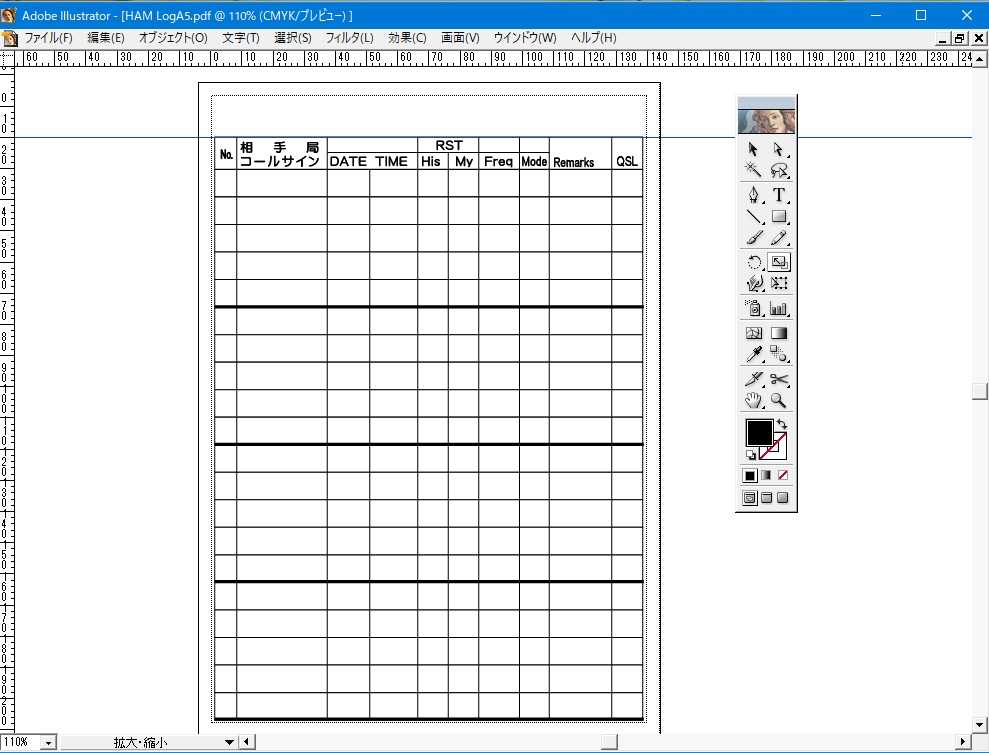Viewport: 989px width, 753px height.
Task: Select the Gradient tool
Action: click(x=779, y=333)
